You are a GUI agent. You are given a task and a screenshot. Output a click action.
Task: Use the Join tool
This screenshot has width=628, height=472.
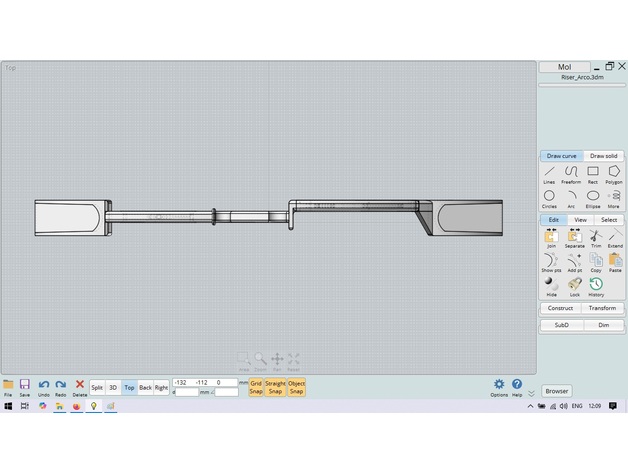pyautogui.click(x=551, y=237)
